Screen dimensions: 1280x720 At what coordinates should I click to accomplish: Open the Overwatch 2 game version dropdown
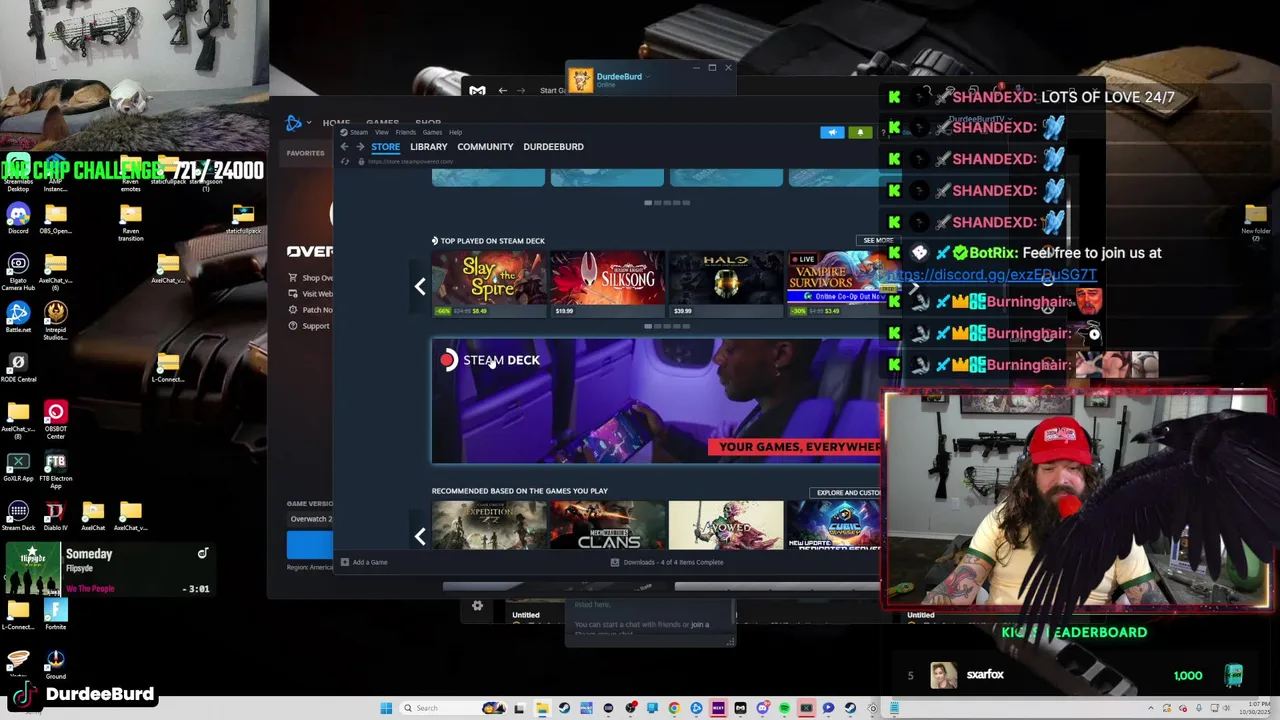coord(310,519)
